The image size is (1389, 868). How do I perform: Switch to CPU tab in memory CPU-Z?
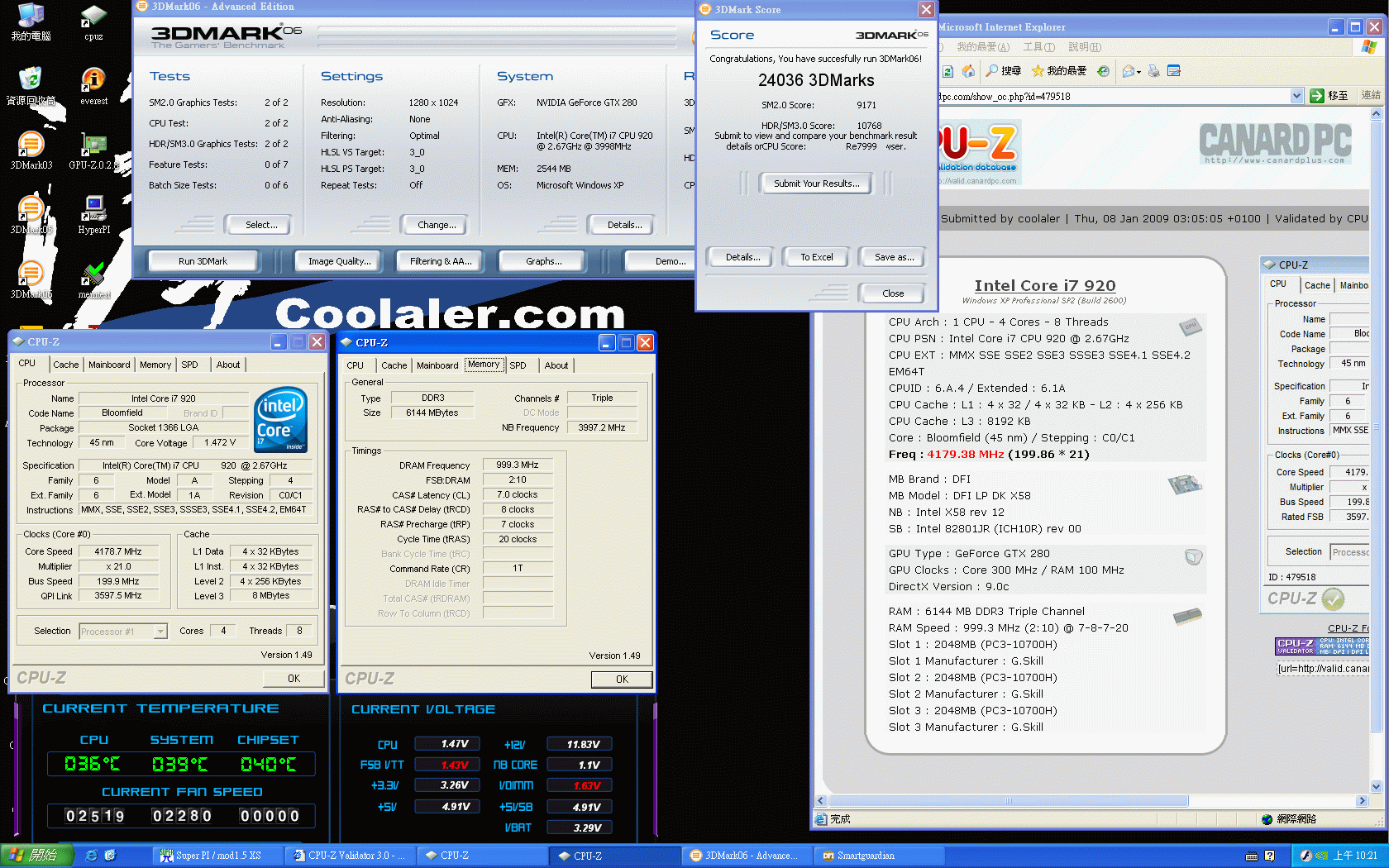pos(355,365)
